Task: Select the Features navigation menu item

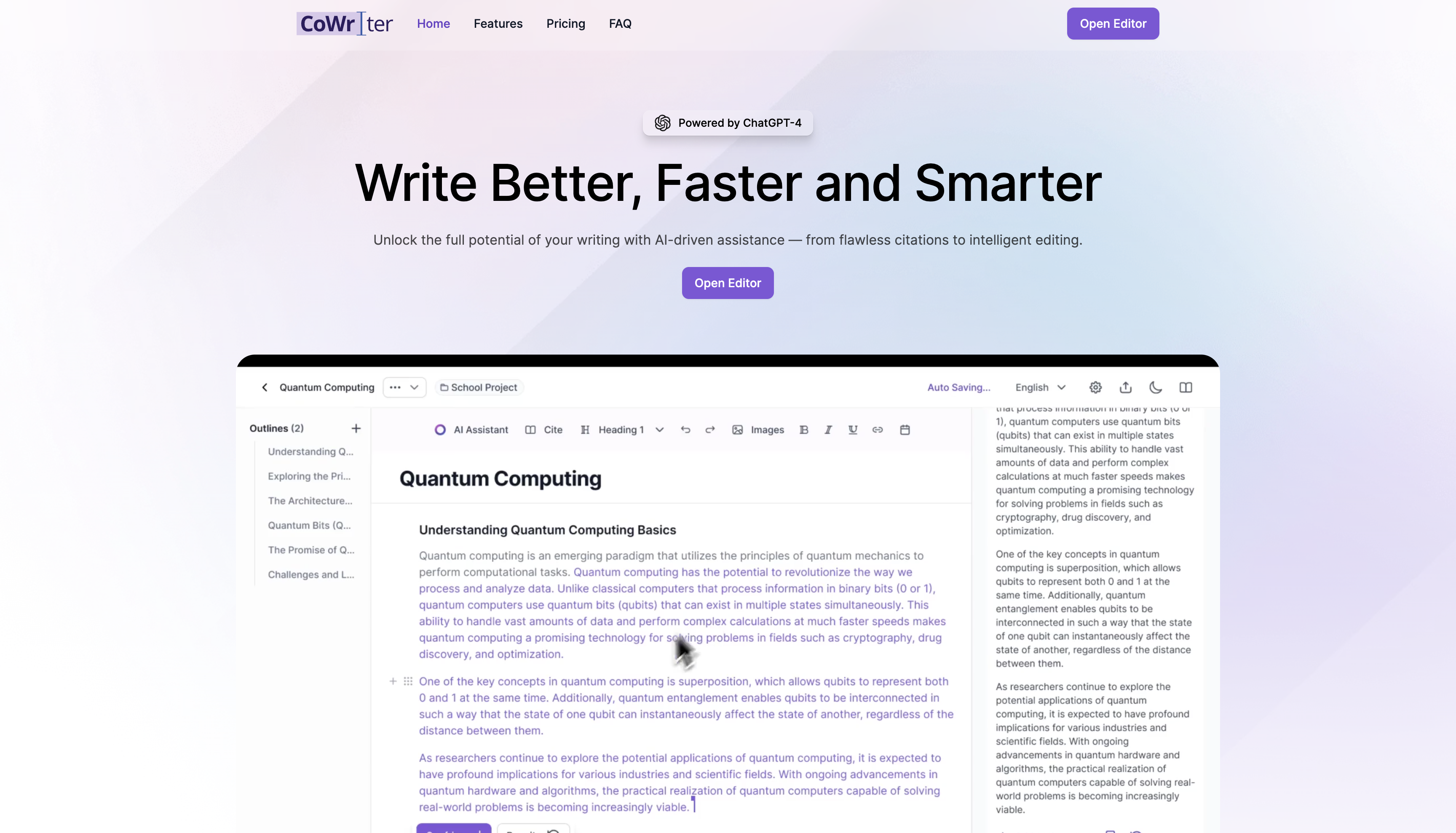Action: [498, 23]
